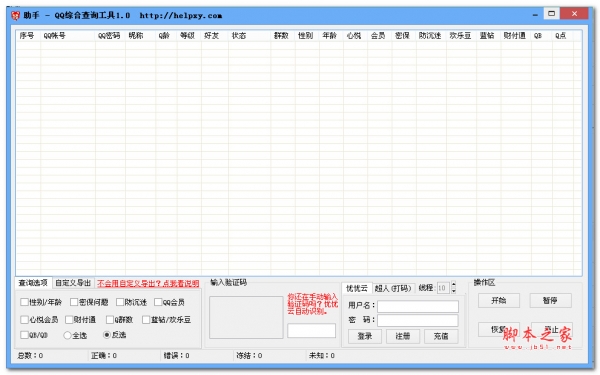Focus the 密码 input field
The width and height of the screenshot is (600, 375).
(x=418, y=320)
